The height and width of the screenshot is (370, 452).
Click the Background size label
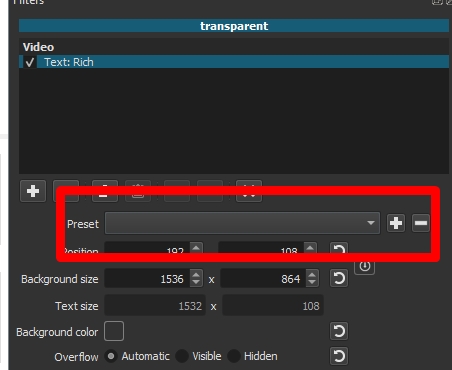60,279
